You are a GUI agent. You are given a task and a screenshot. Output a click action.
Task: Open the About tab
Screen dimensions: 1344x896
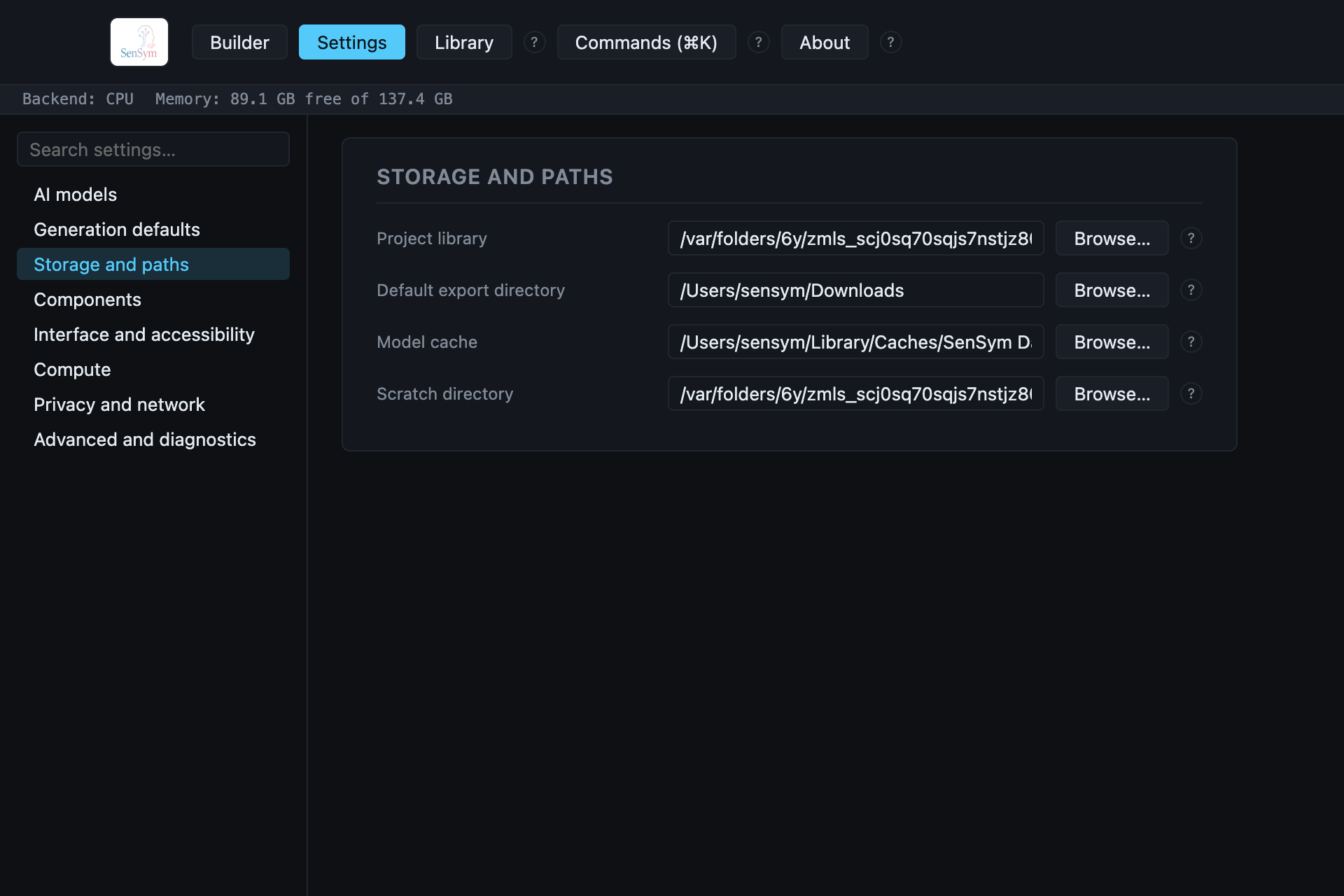click(x=825, y=42)
